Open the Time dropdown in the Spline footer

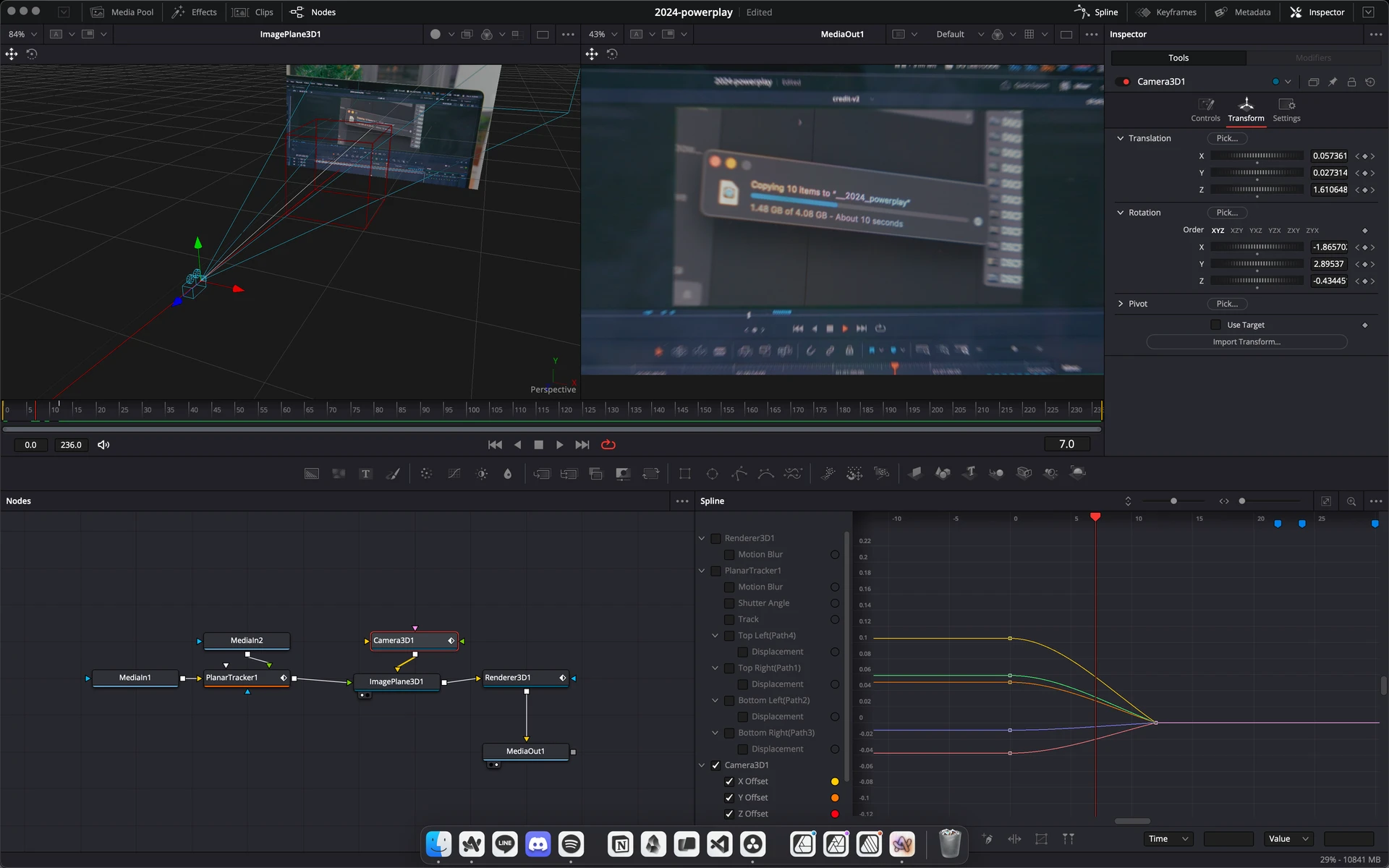point(1167,839)
